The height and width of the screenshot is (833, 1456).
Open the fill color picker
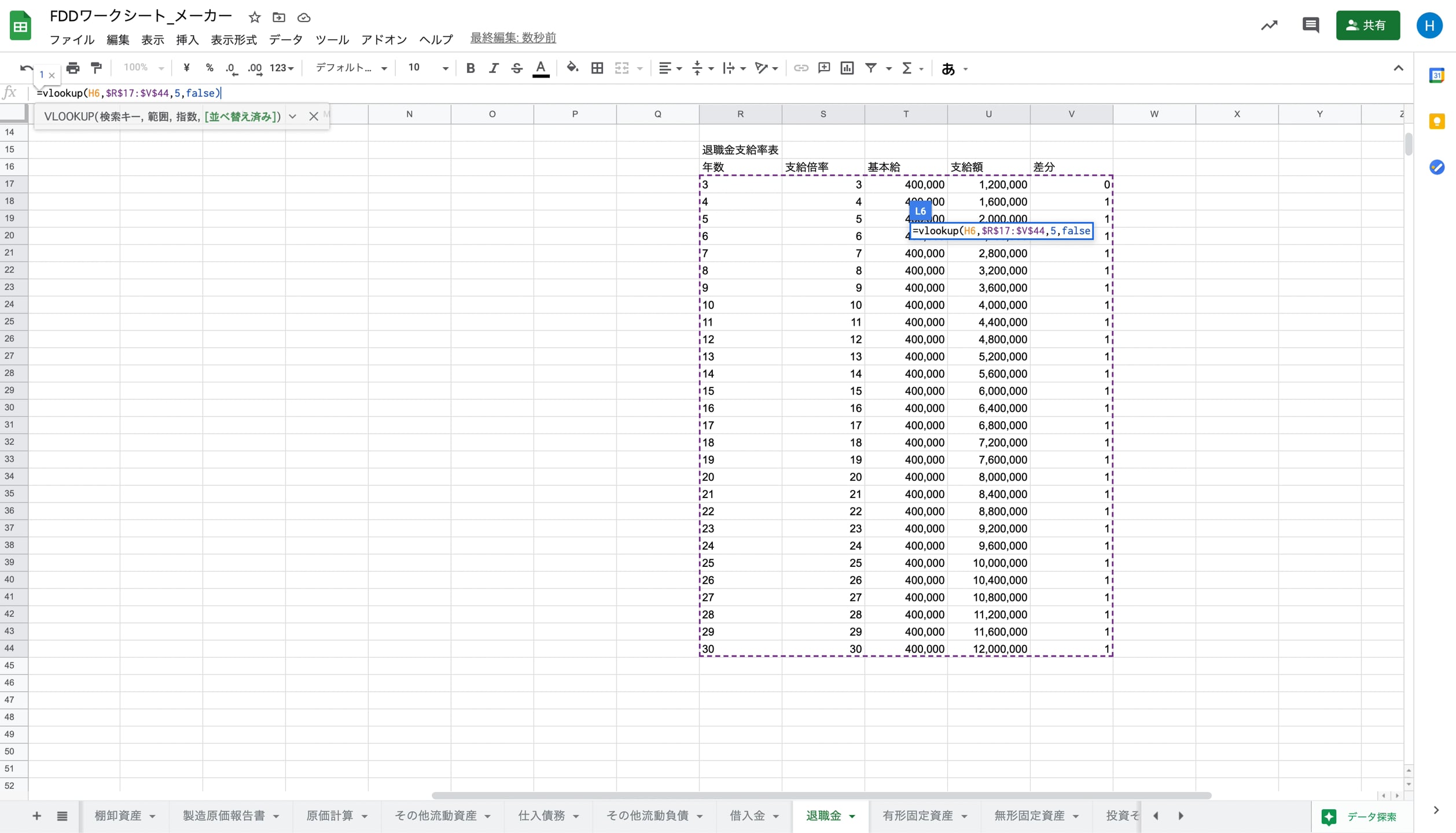pos(572,68)
